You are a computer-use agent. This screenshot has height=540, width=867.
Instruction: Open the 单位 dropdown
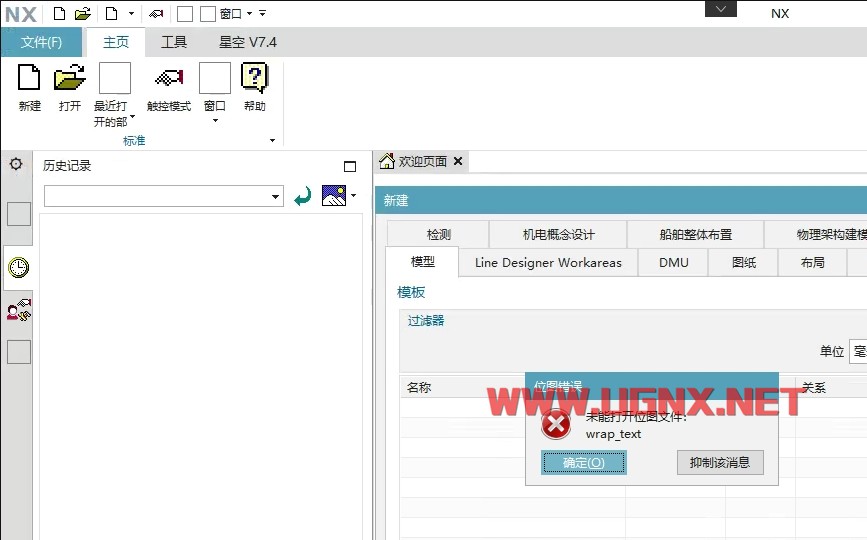[x=858, y=352]
